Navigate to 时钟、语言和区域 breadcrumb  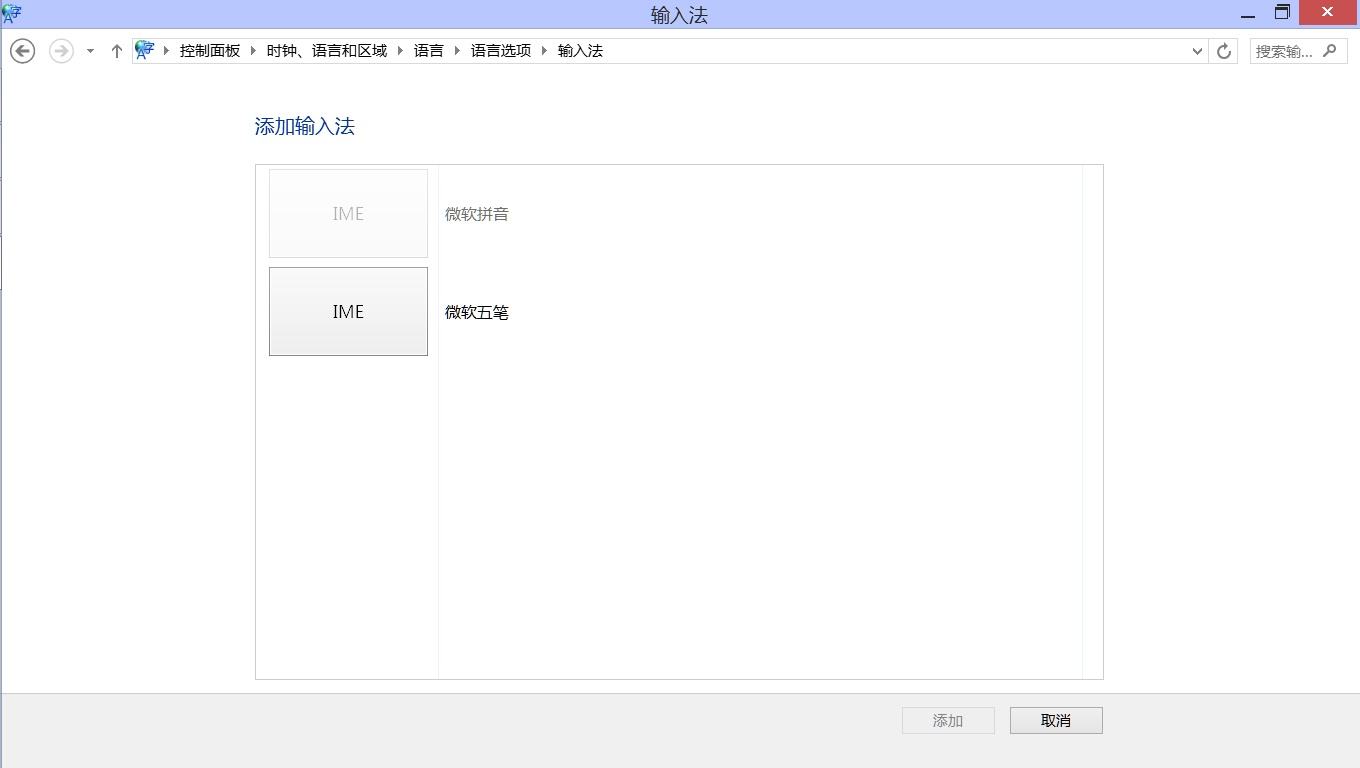click(327, 51)
